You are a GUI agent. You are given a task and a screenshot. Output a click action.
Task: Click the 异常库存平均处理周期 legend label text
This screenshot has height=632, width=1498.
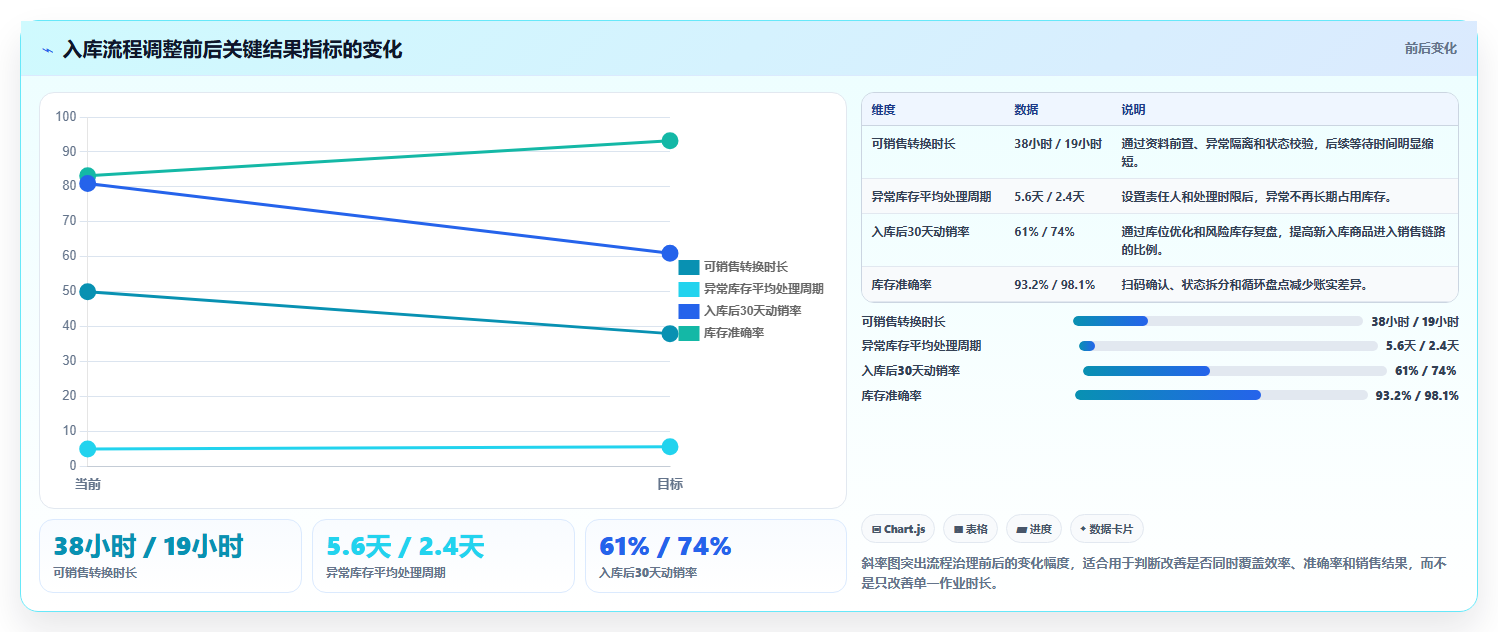[764, 289]
